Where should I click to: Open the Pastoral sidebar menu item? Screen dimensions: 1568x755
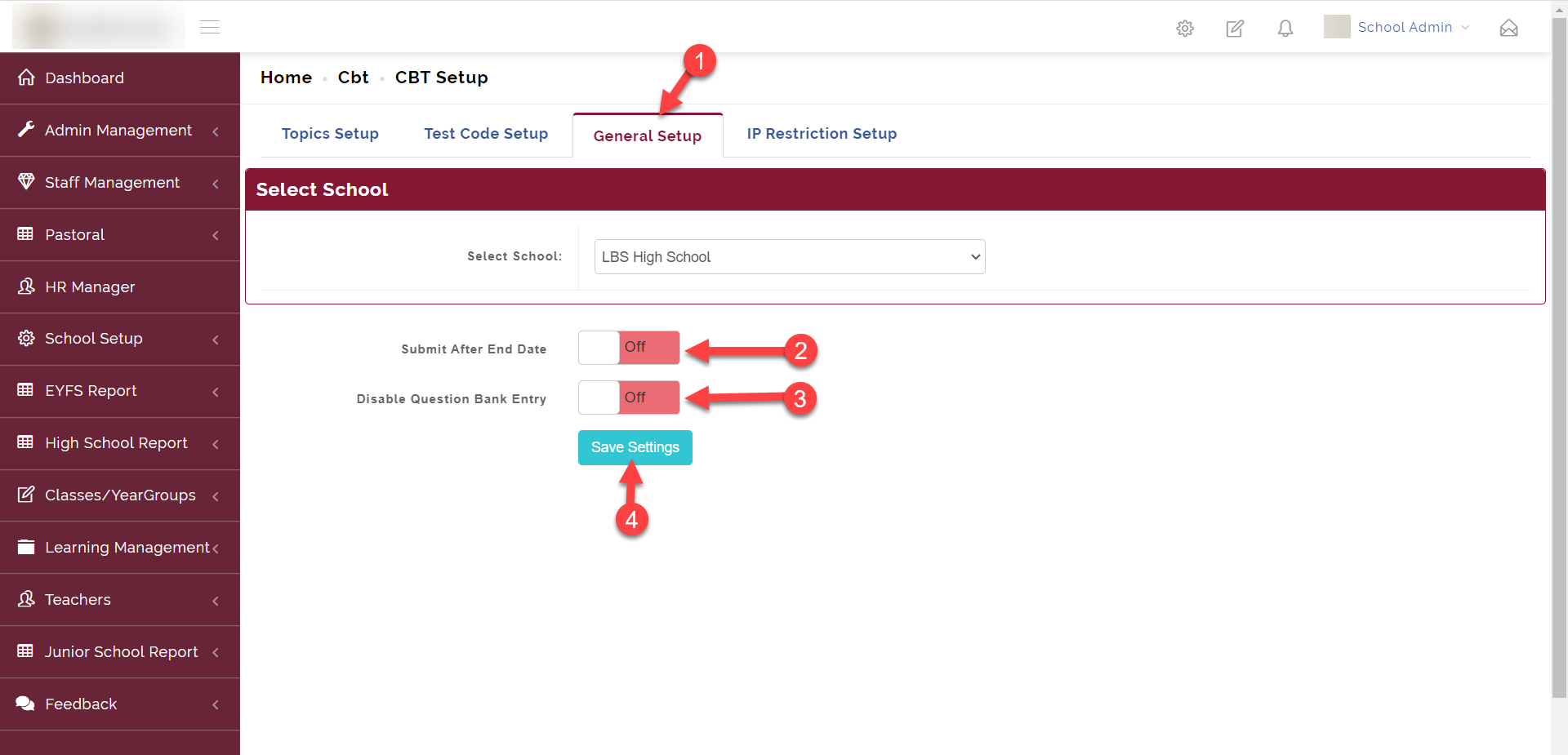(120, 234)
